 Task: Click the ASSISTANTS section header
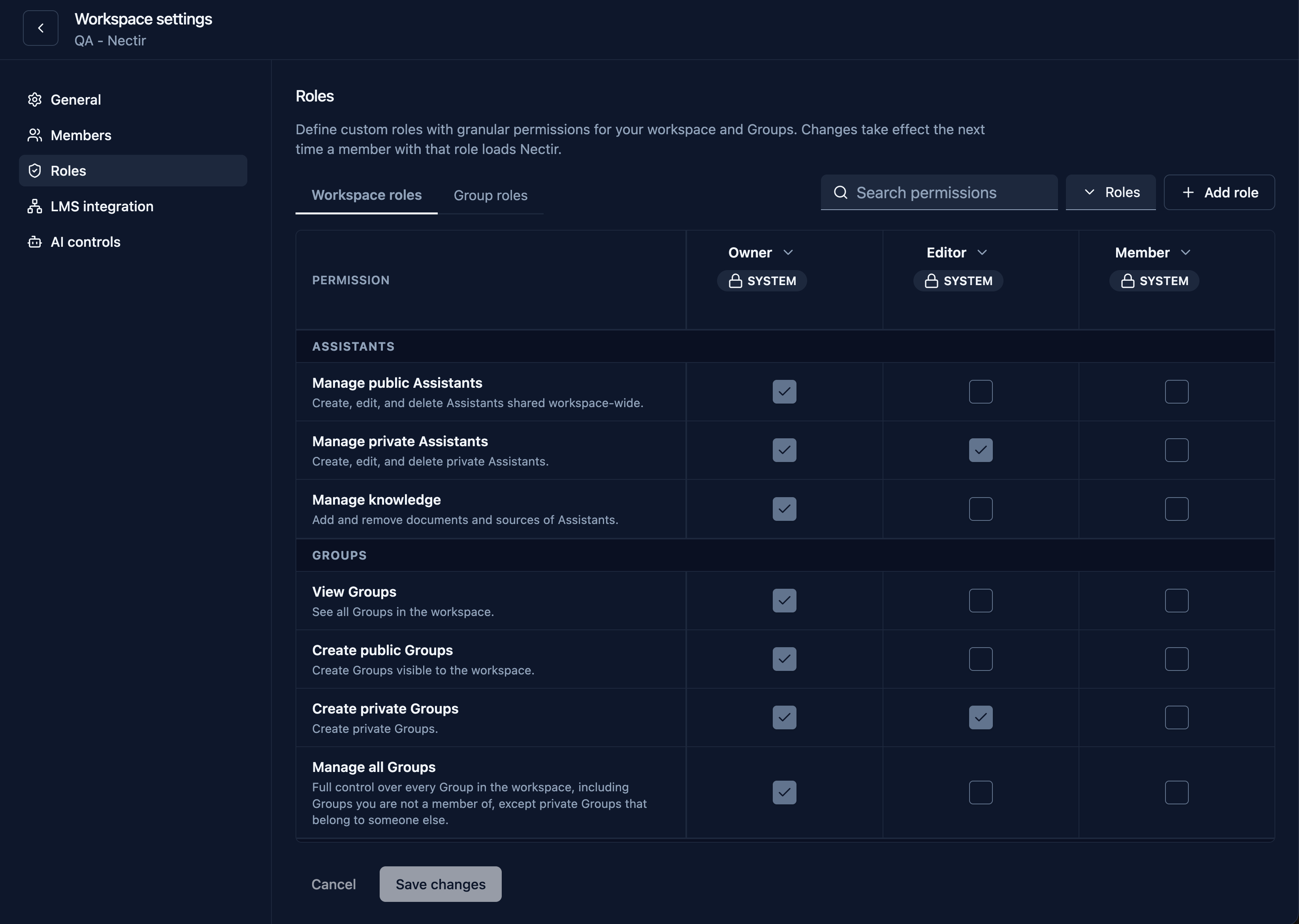click(353, 347)
